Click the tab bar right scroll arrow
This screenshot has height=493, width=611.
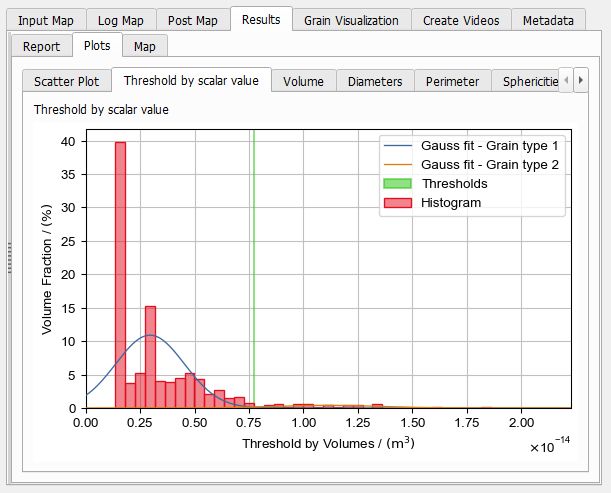581,80
